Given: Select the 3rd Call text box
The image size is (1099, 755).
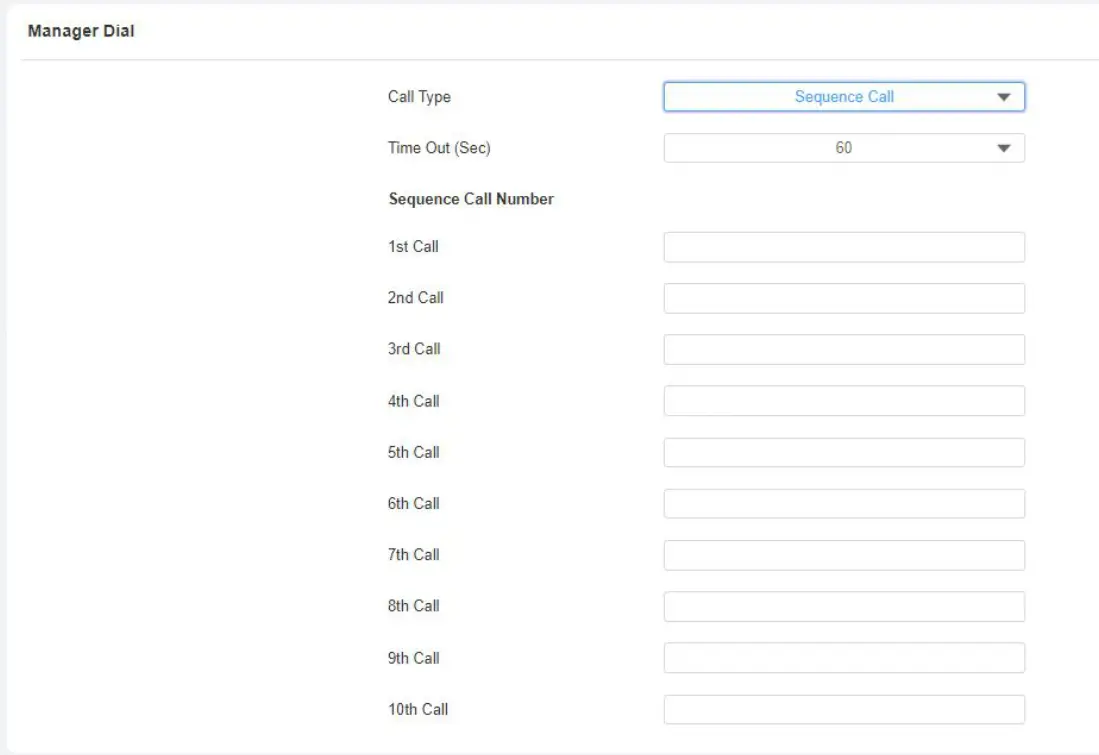Looking at the screenshot, I should [844, 349].
